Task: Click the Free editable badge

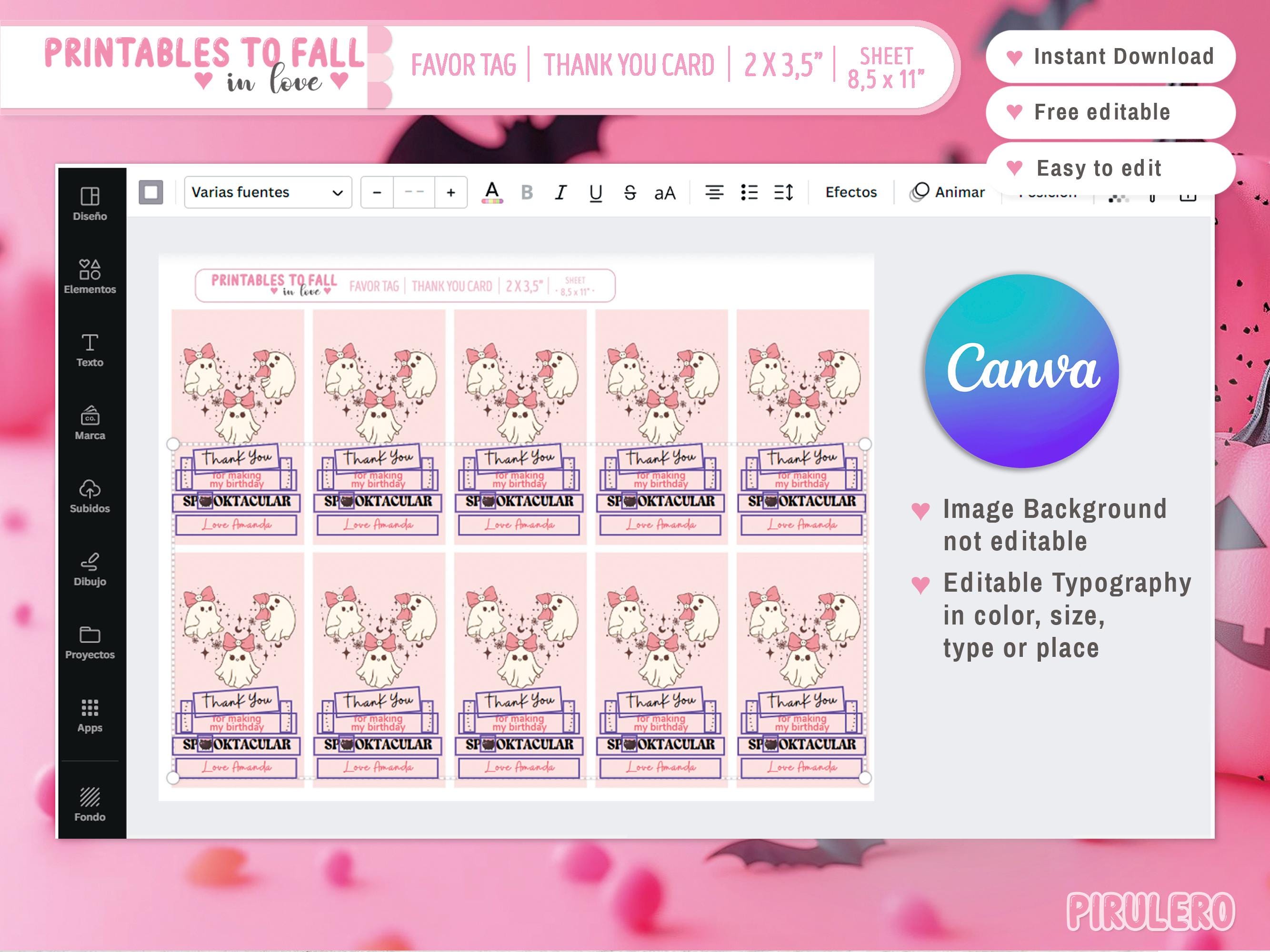Action: point(1110,112)
